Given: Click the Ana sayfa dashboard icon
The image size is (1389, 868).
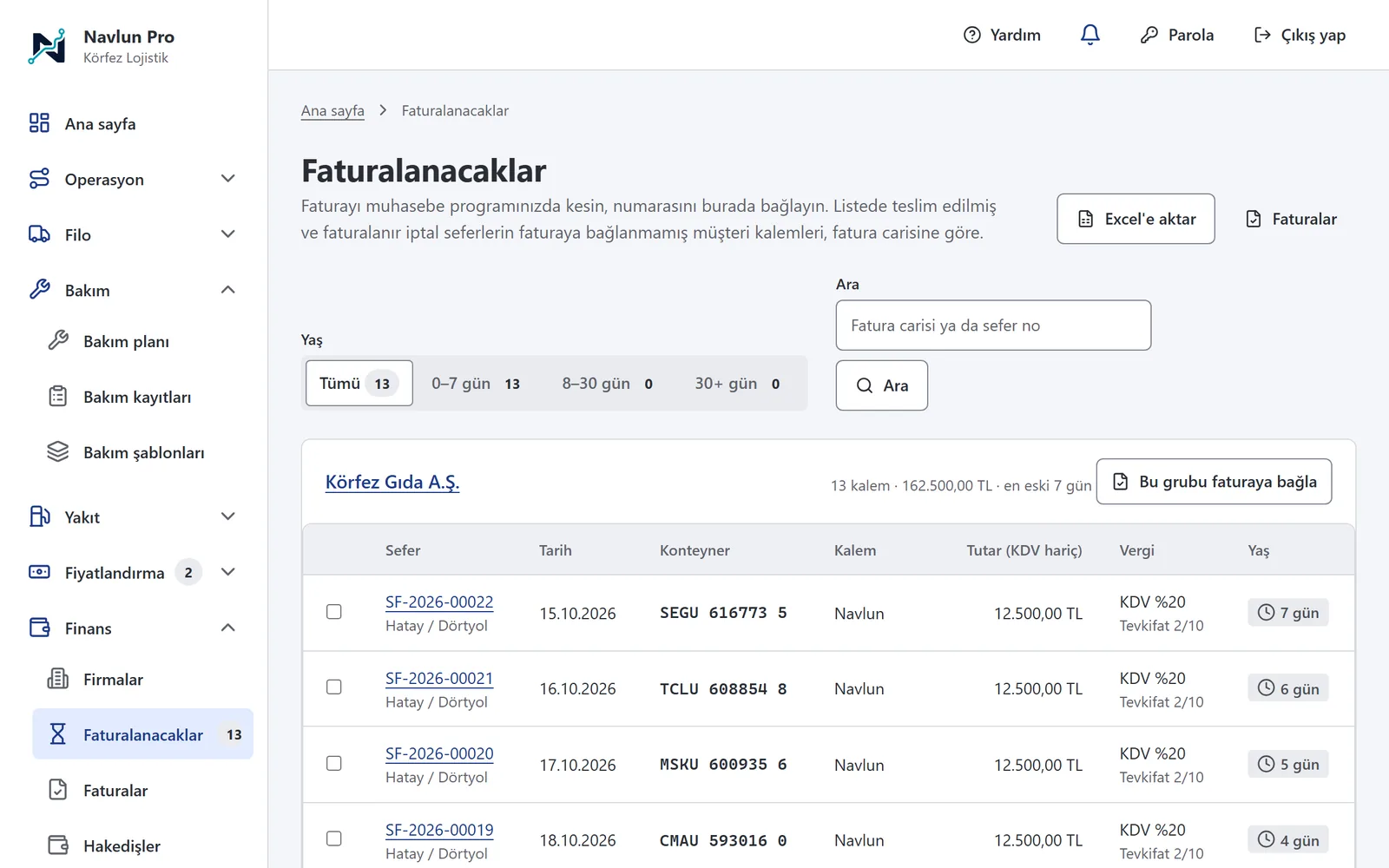Looking at the screenshot, I should [x=39, y=123].
